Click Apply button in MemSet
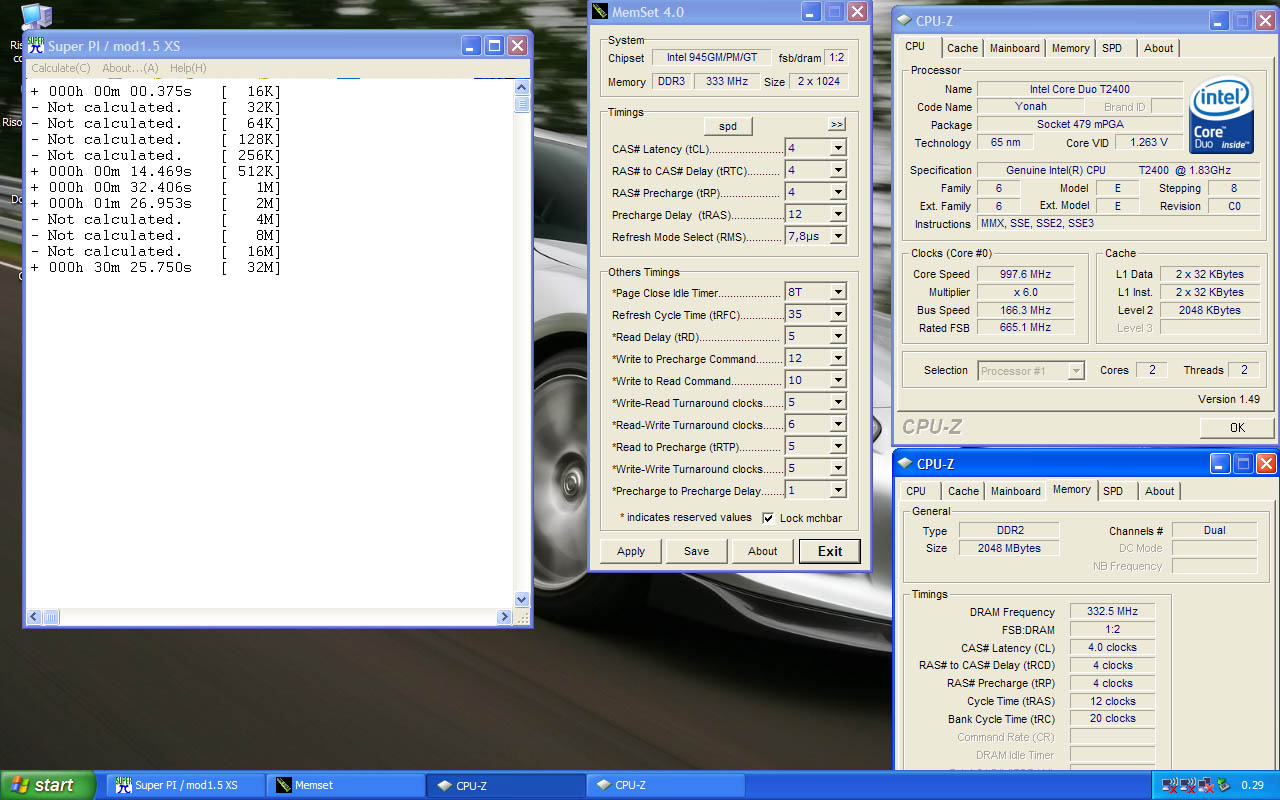The height and width of the screenshot is (800, 1280). click(x=631, y=551)
